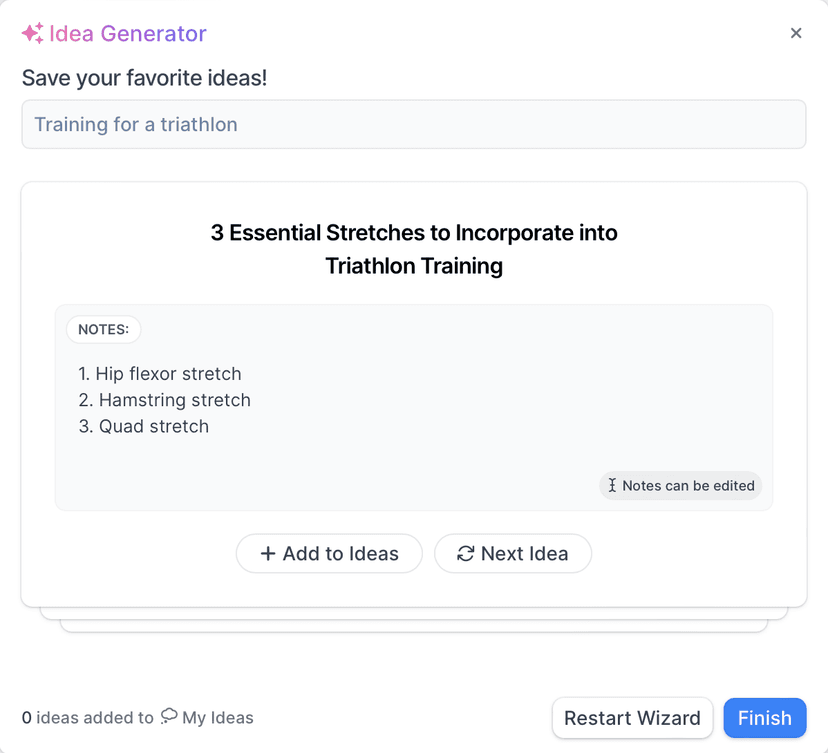Click the '3 Essential Stretches' idea title
The image size is (828, 753).
coord(414,249)
